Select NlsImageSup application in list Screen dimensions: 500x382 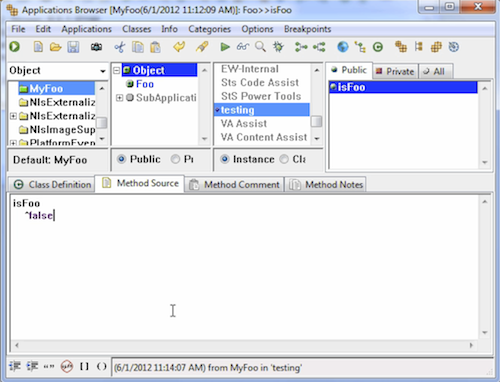click(x=62, y=130)
